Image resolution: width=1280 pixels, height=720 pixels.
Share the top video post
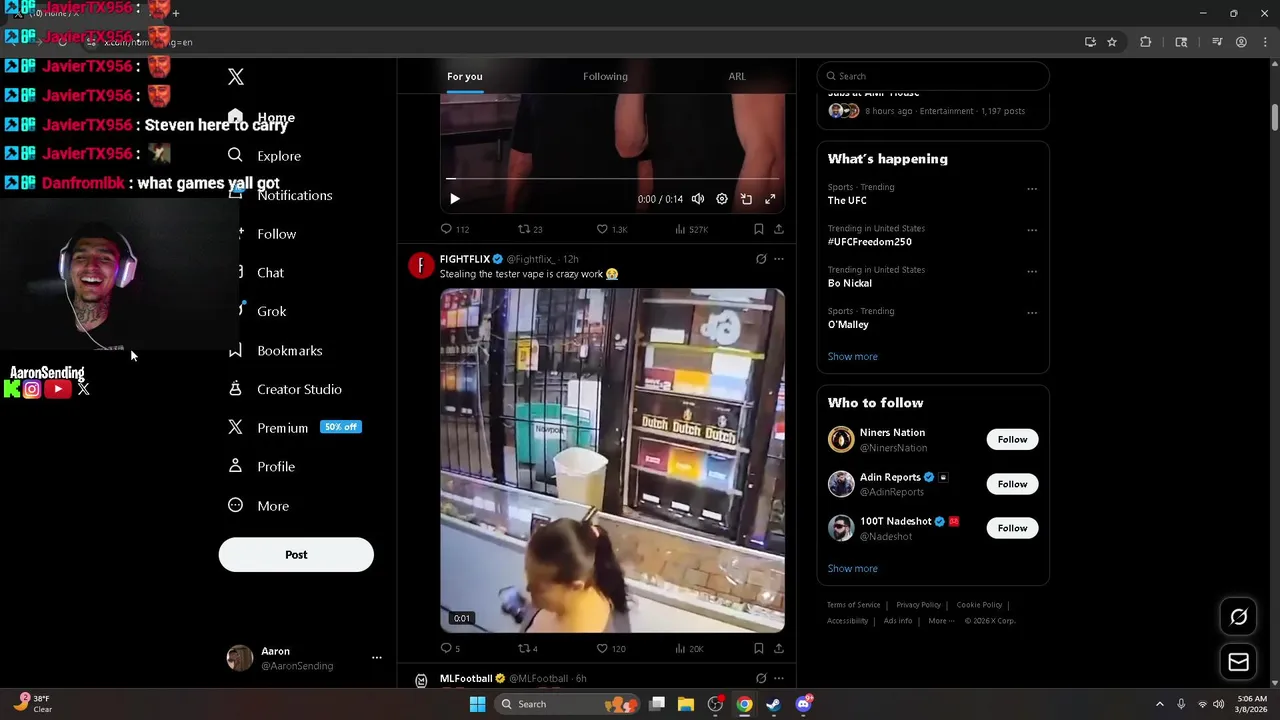coord(779,229)
